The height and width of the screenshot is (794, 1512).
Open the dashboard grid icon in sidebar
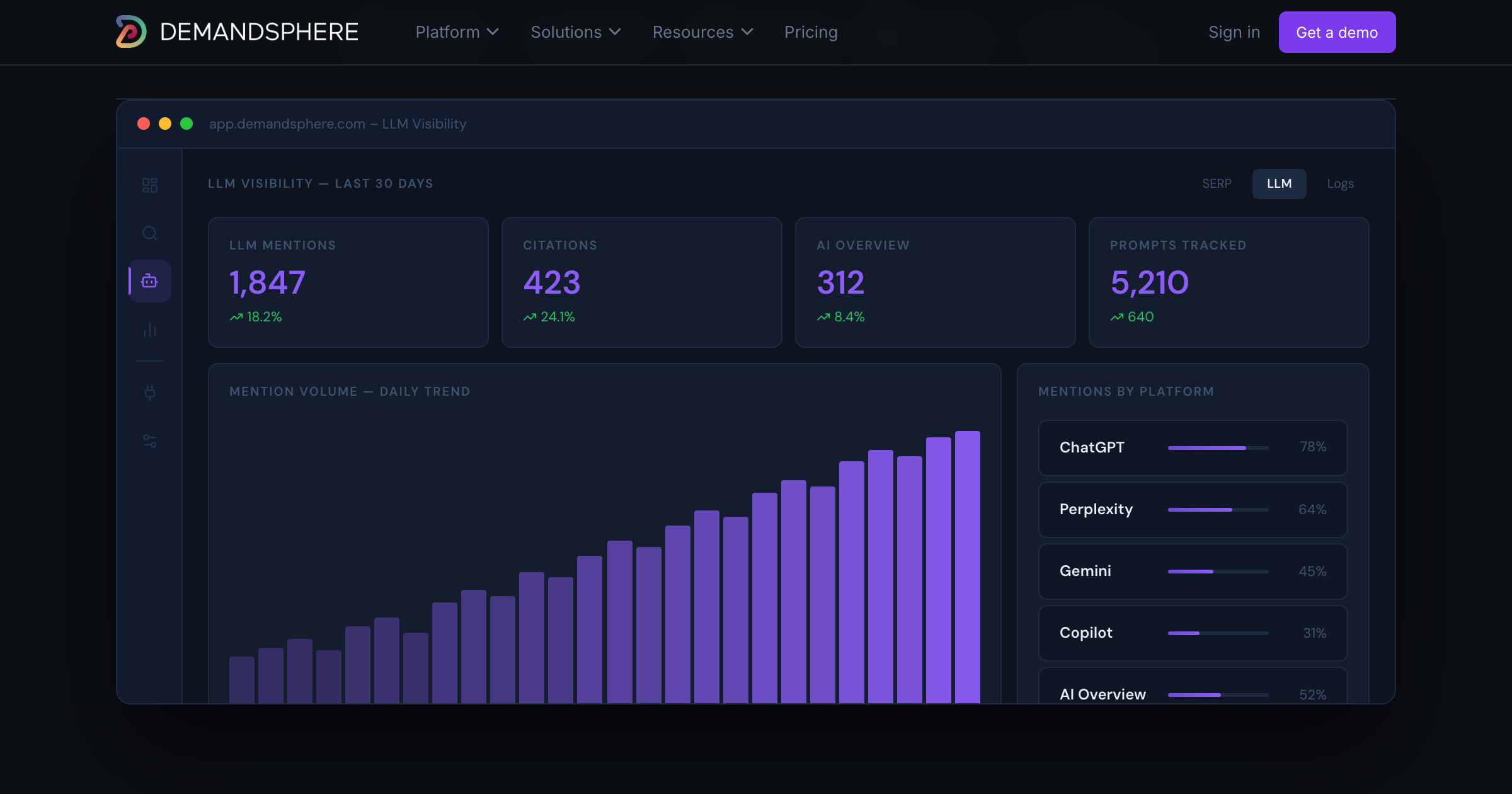pyautogui.click(x=150, y=185)
